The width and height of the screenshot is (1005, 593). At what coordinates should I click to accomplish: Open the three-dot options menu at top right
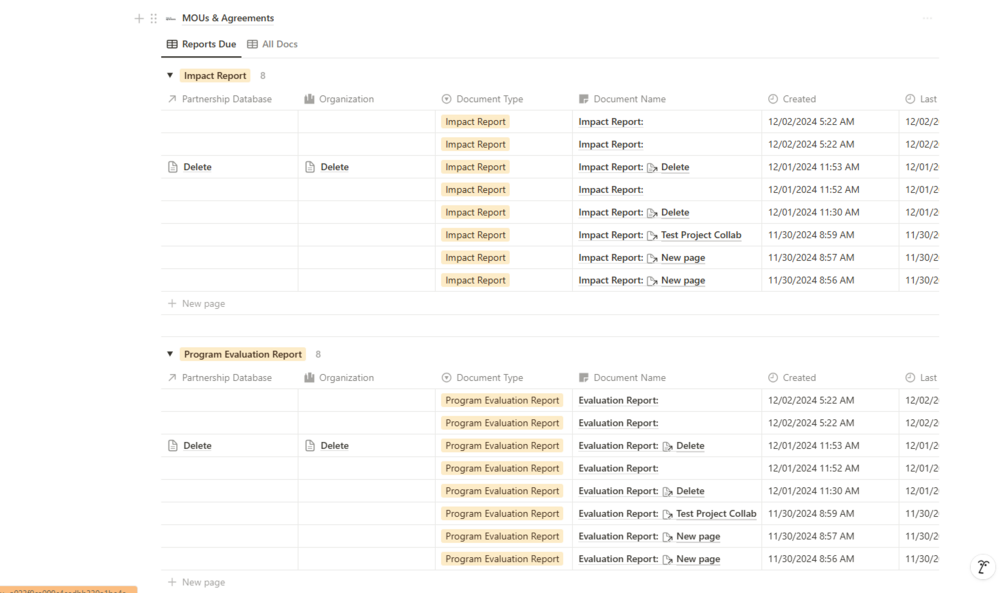927,18
